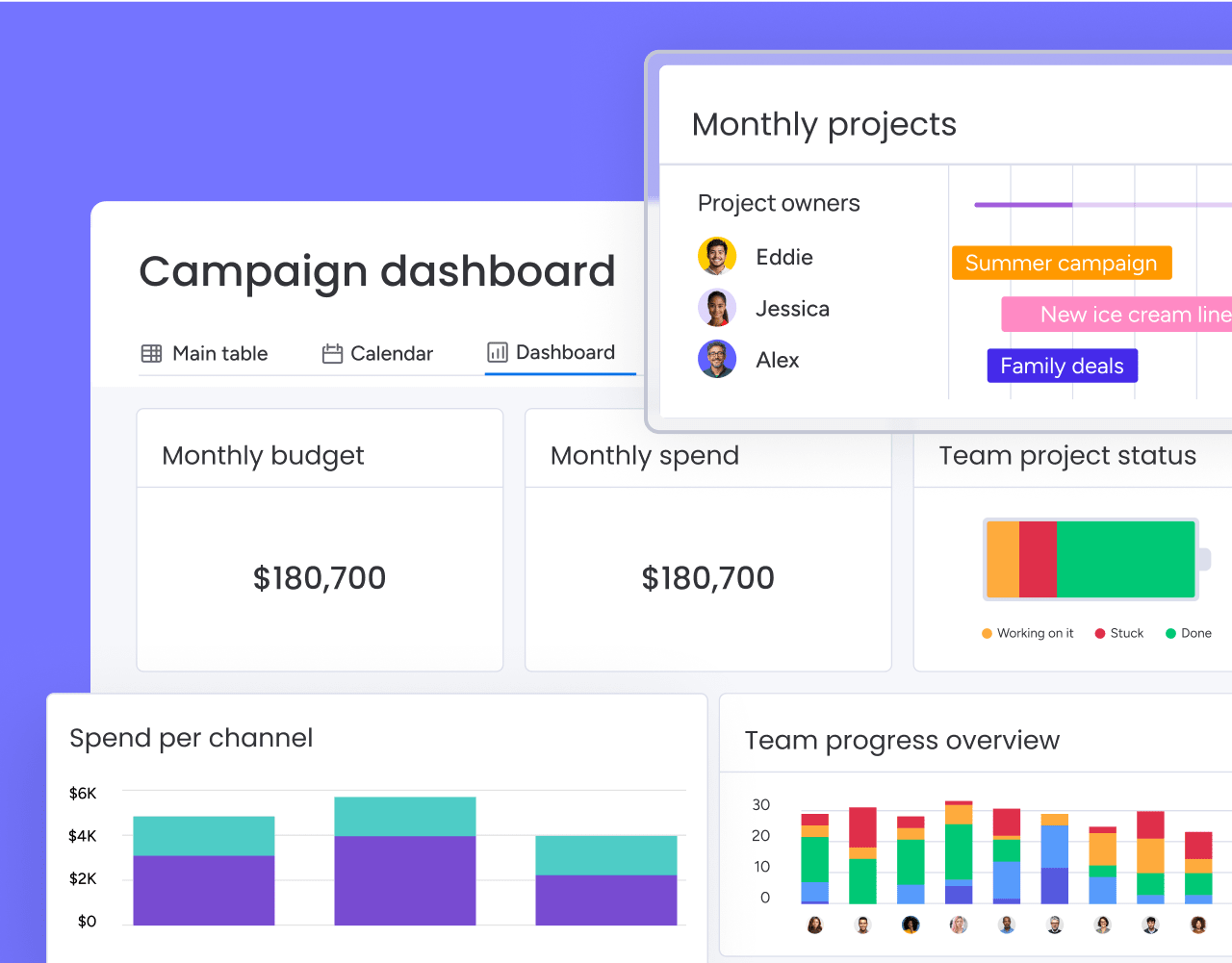Screen dimensions: 1232x963
Task: Open the Family deals timeline bar
Action: point(1063,366)
